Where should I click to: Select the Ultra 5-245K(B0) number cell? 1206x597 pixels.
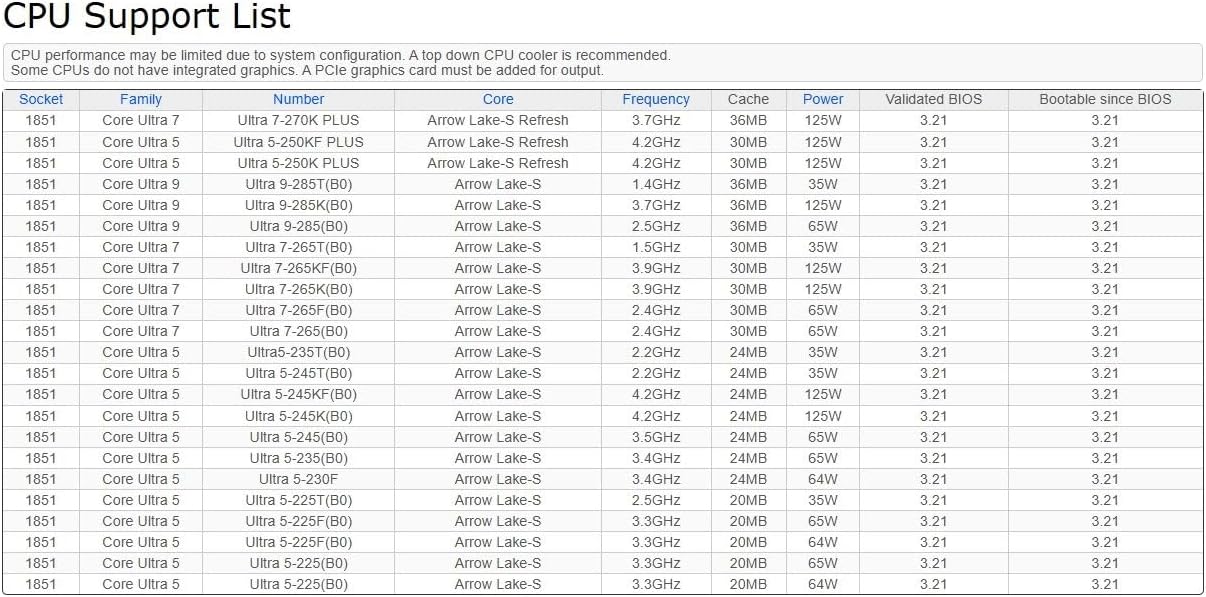pos(299,416)
